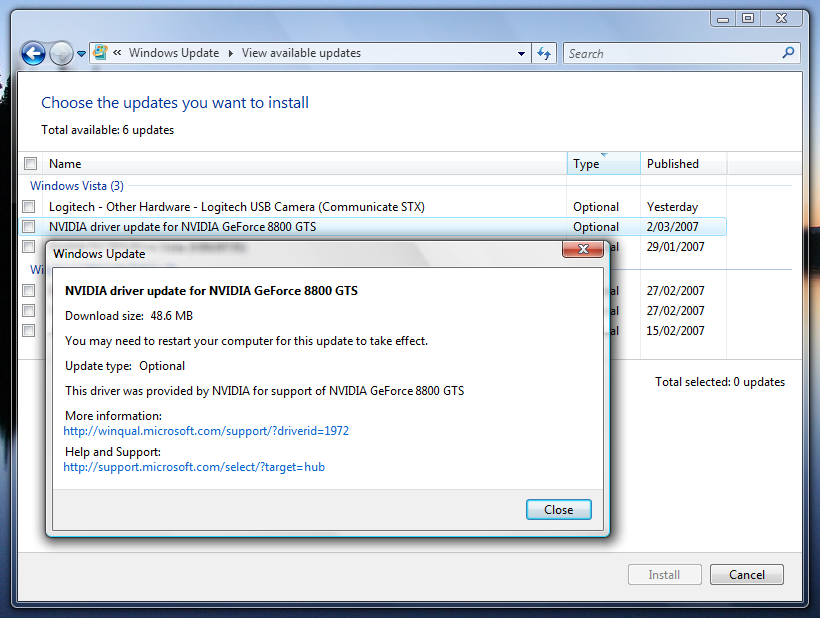Sort by the Name column header

tap(305, 164)
